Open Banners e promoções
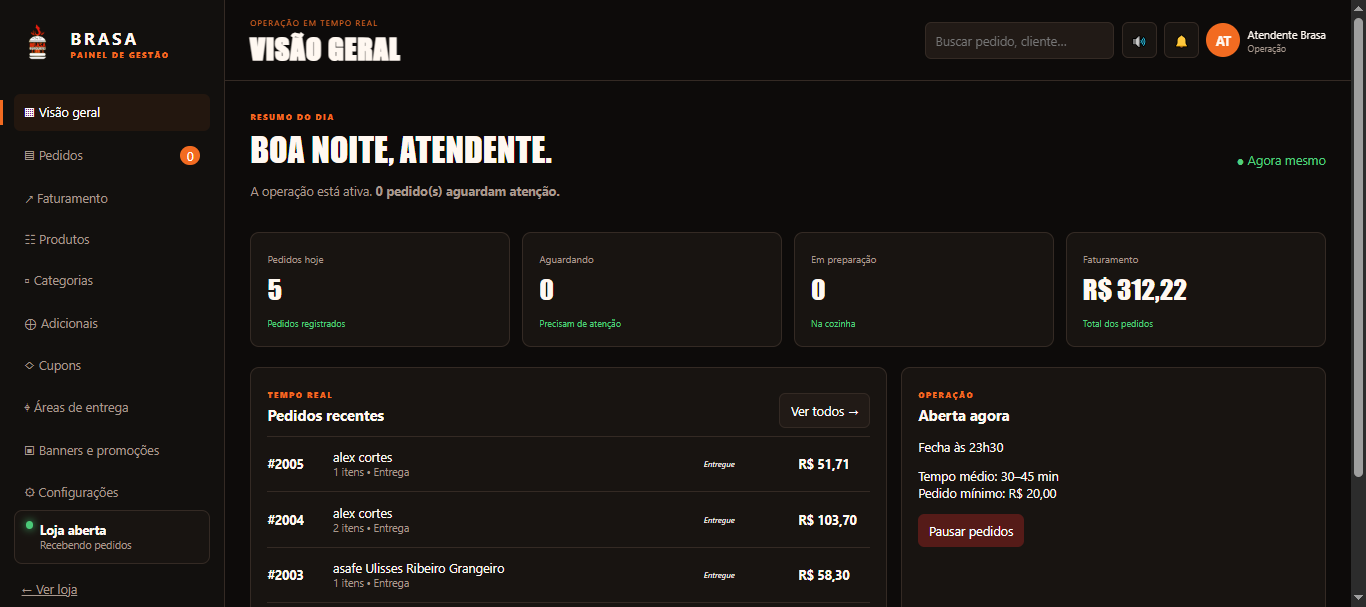Viewport: 1366px width, 607px height. click(x=112, y=451)
